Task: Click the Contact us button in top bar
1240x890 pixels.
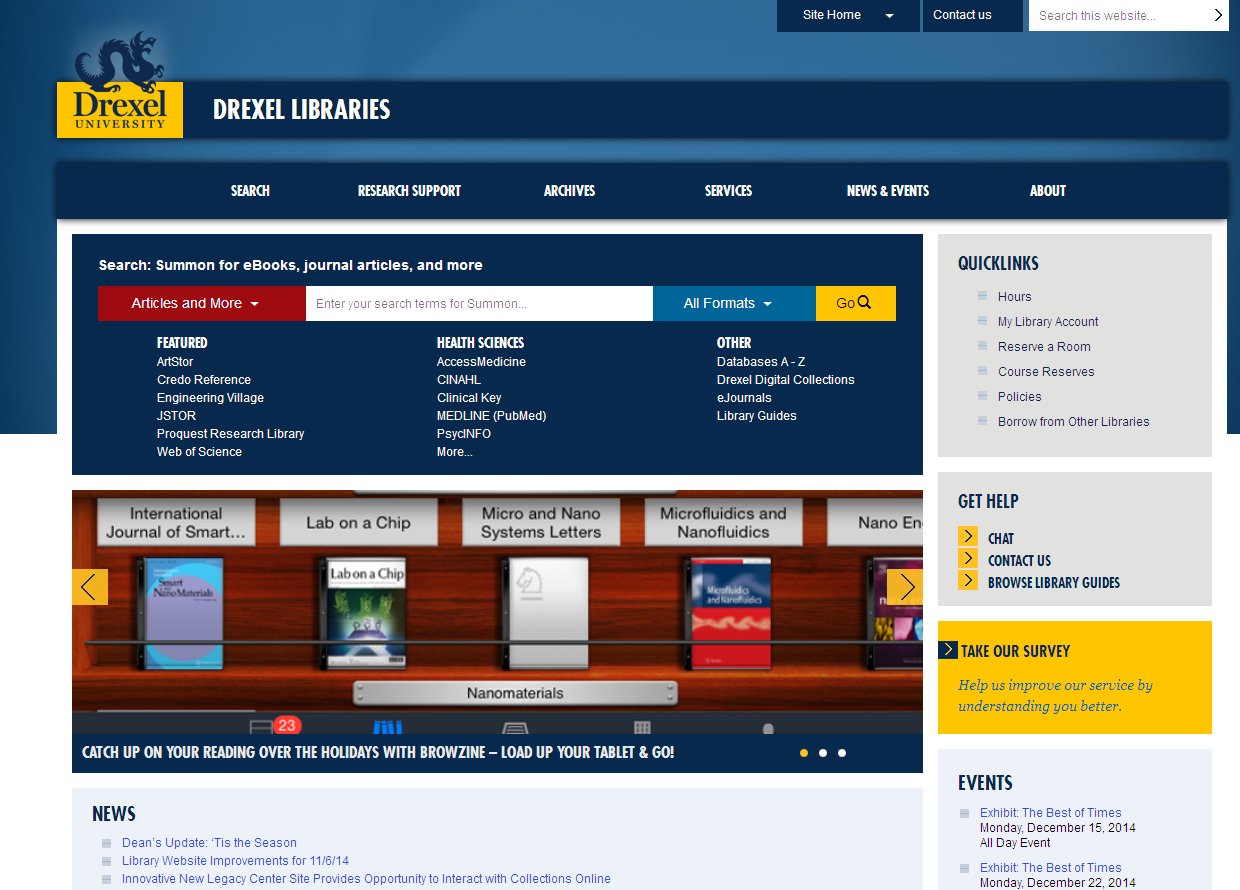Action: (972, 15)
